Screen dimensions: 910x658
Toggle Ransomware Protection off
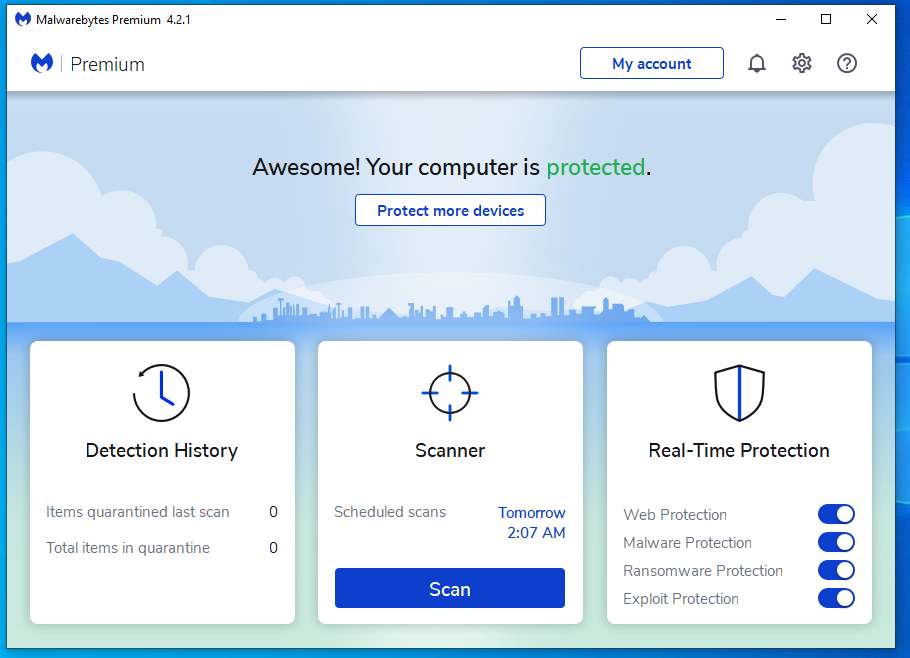(x=836, y=570)
